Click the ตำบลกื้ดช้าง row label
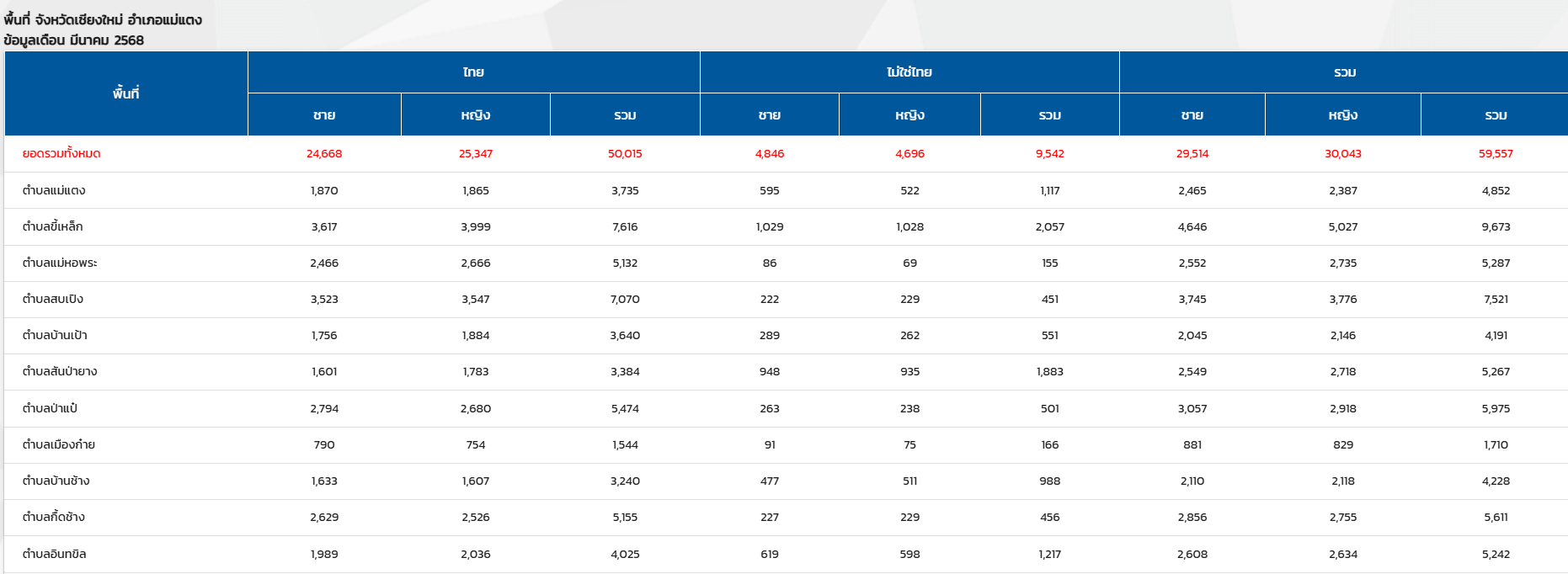The image size is (1568, 574). (54, 517)
